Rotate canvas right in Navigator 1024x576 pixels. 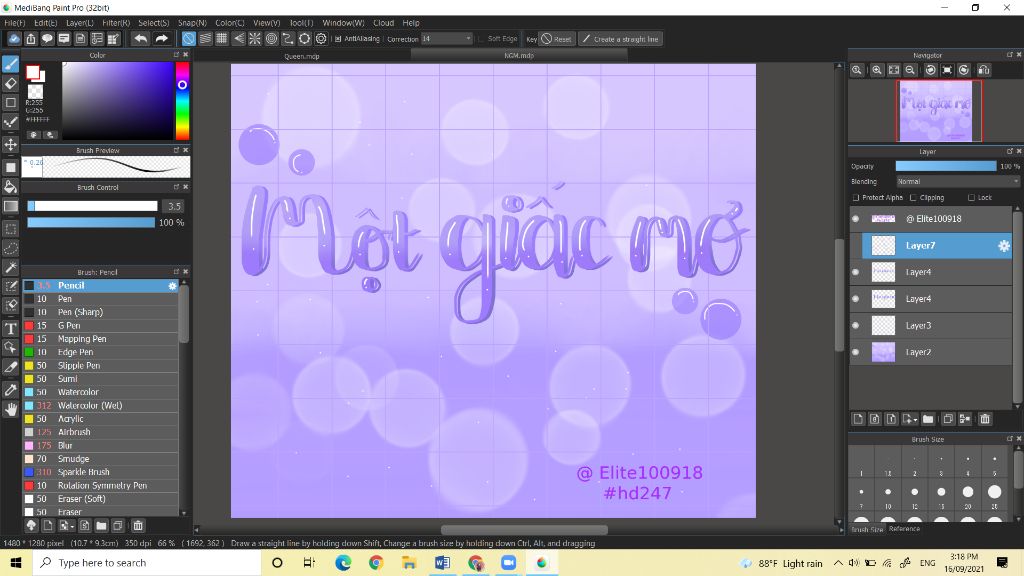tap(964, 70)
